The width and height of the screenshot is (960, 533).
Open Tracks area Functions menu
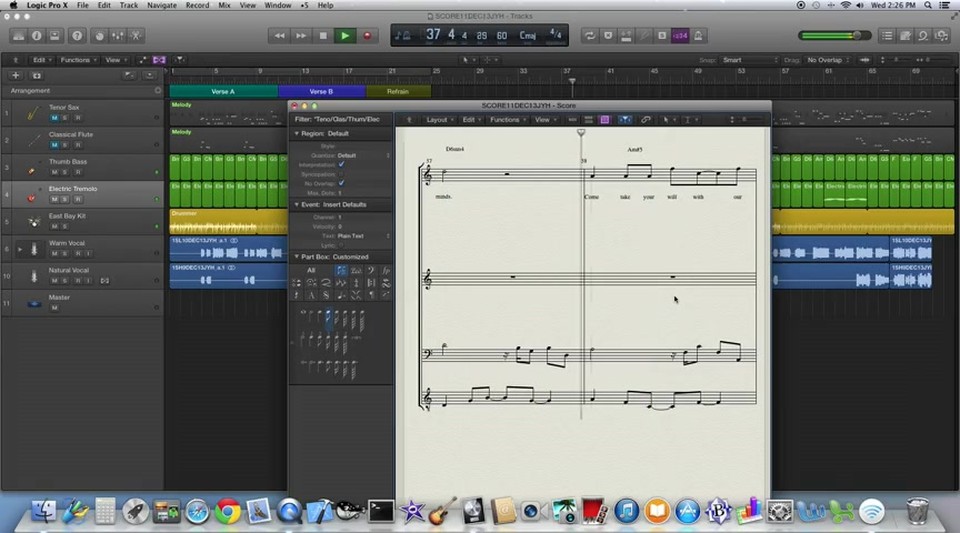point(78,60)
